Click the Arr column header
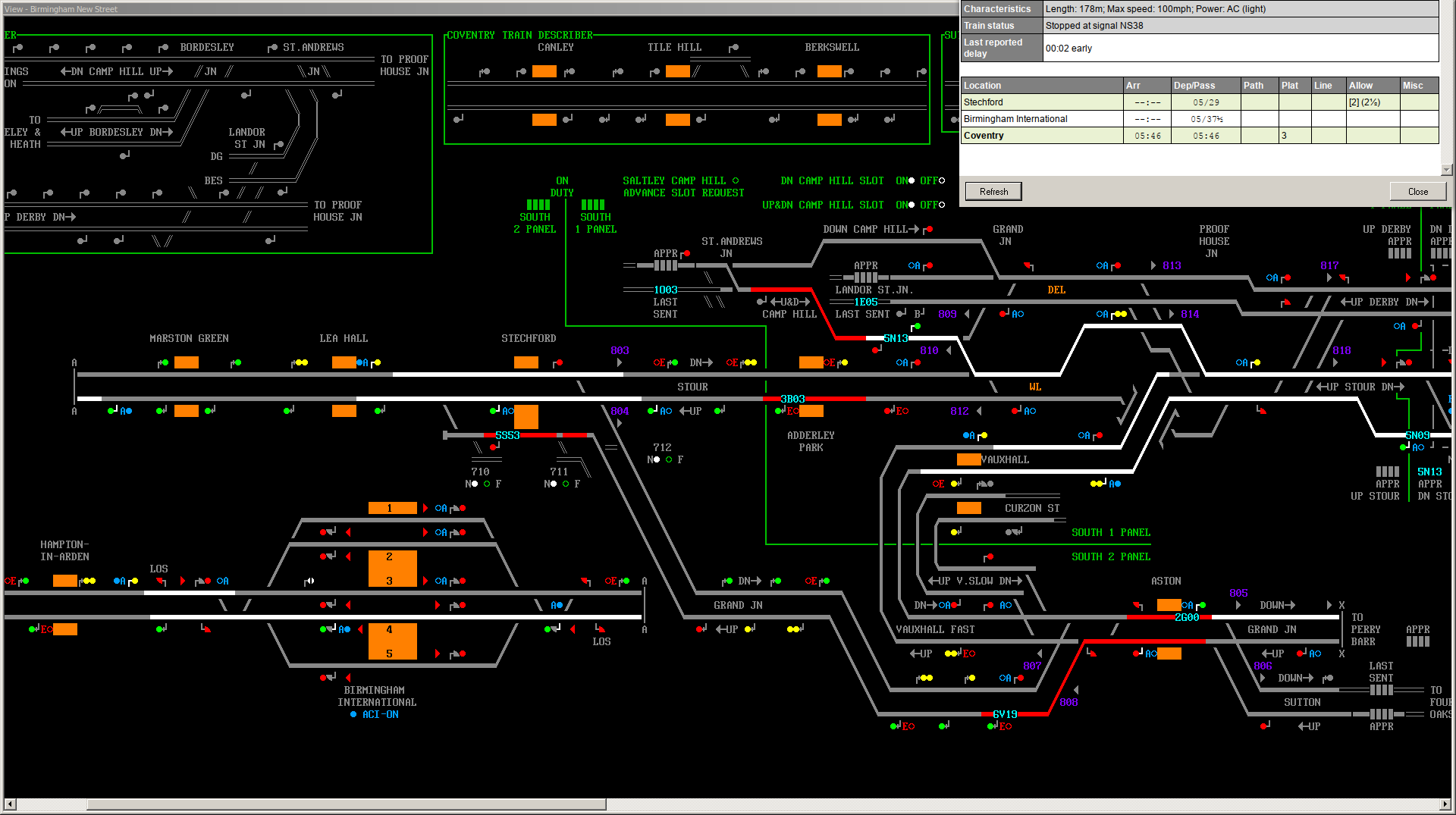The height and width of the screenshot is (815, 1456). (1147, 86)
